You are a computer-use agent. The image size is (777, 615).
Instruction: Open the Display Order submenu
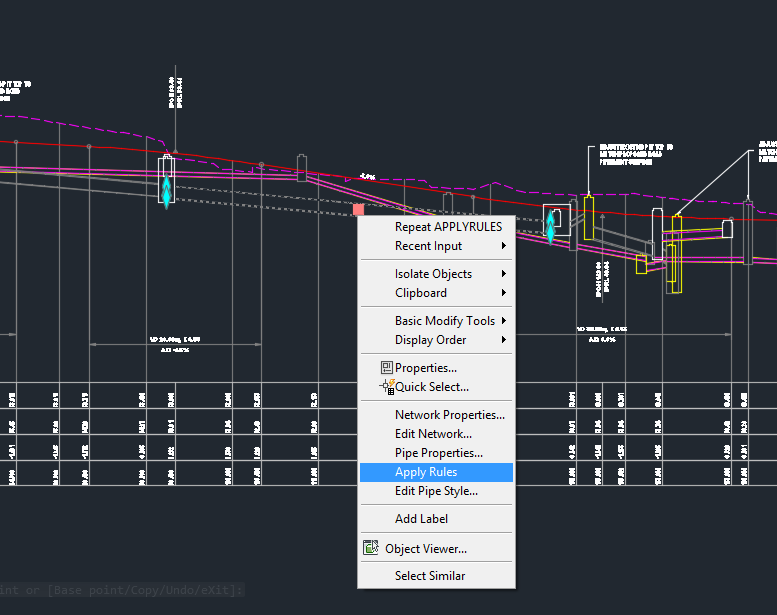point(436,340)
